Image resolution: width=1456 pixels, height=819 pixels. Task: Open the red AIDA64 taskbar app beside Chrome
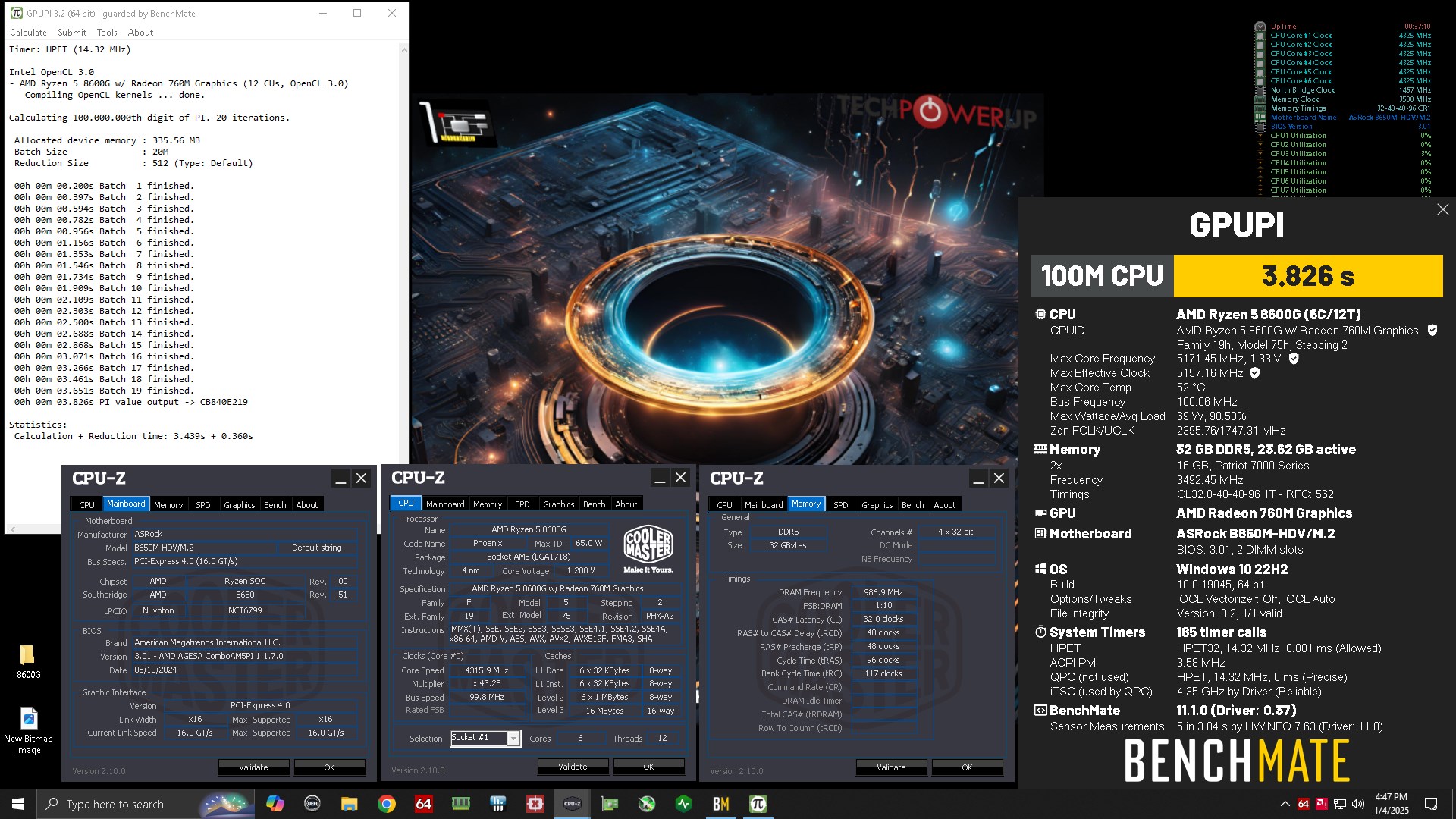click(x=423, y=804)
